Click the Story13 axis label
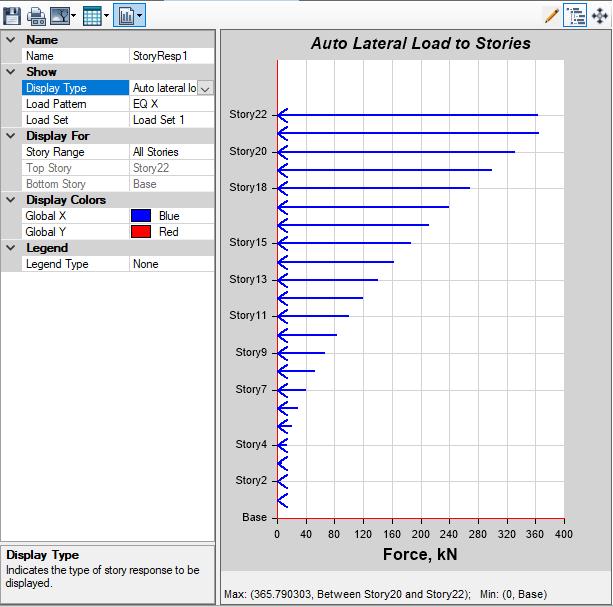613x607 pixels. (248, 279)
